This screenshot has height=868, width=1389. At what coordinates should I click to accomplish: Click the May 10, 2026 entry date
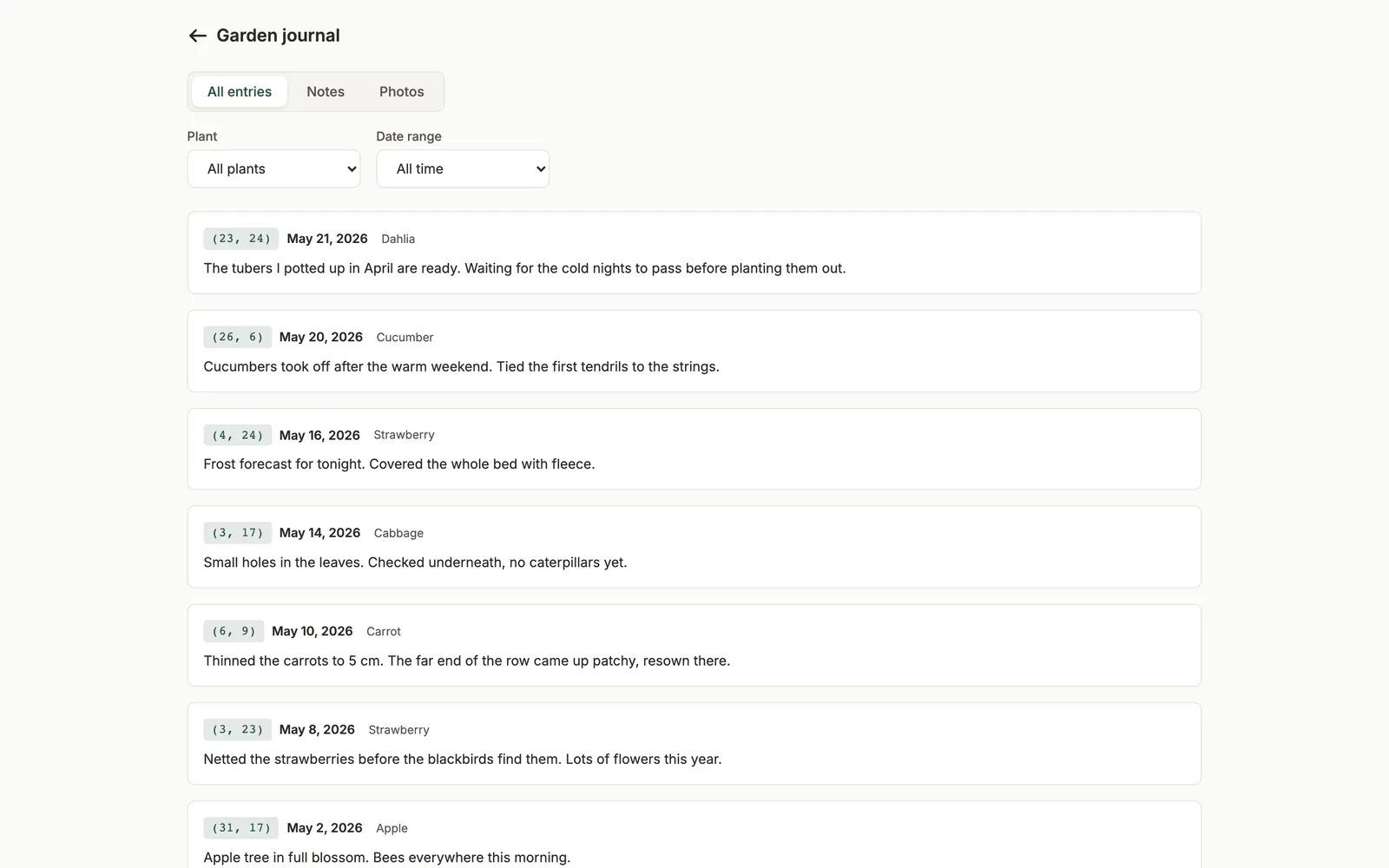[x=313, y=631]
